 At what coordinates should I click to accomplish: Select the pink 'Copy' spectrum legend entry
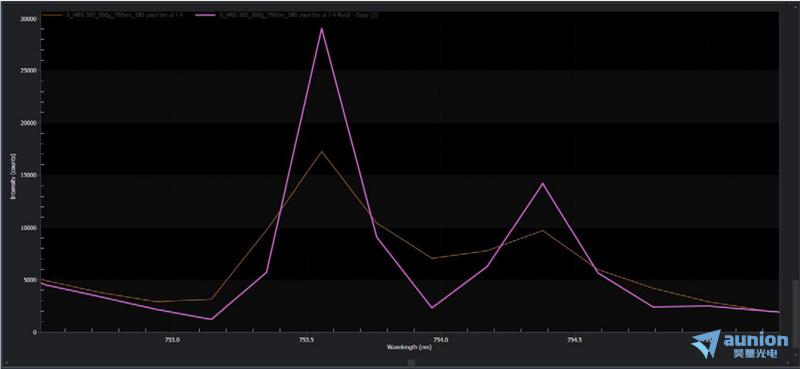pyautogui.click(x=286, y=15)
